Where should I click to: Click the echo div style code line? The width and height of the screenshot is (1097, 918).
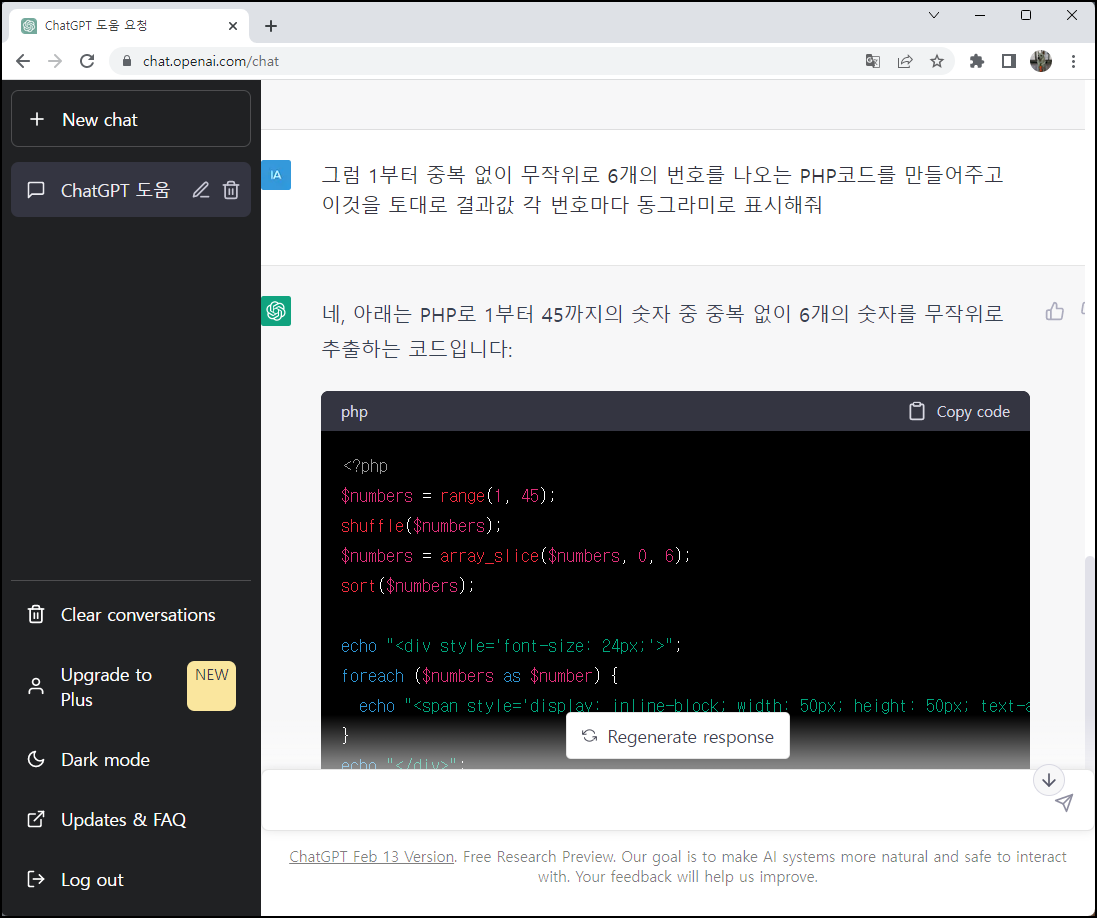[x=511, y=646]
